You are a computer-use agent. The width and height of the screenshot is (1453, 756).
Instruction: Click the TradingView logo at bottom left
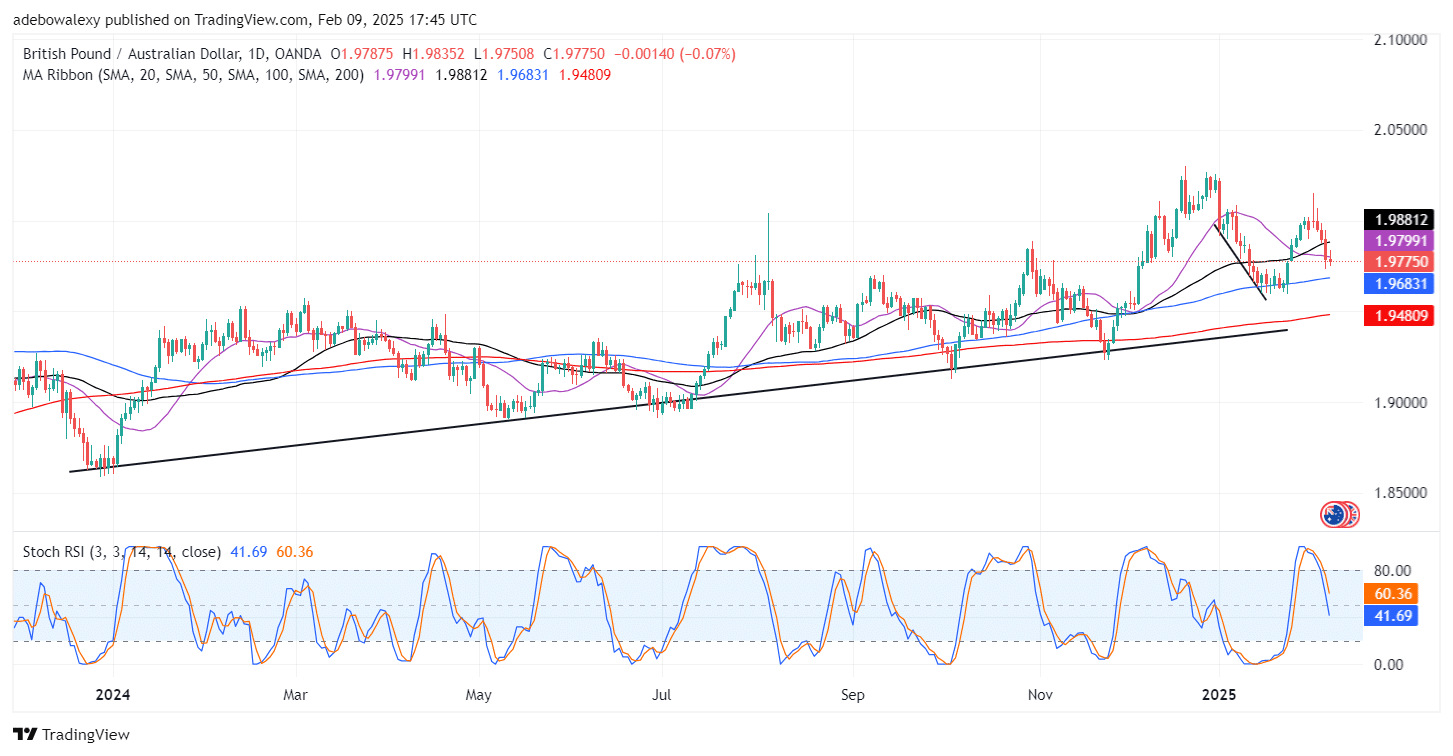[x=72, y=735]
